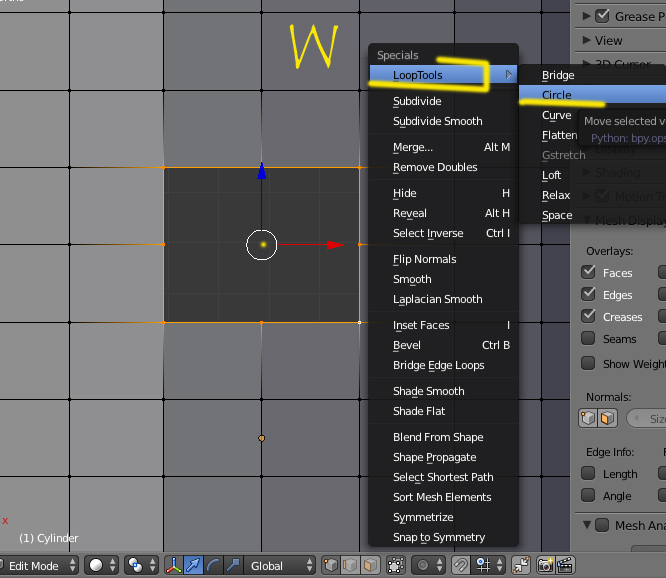Click the Hide menu entry
The image size is (666, 578).
443,193
